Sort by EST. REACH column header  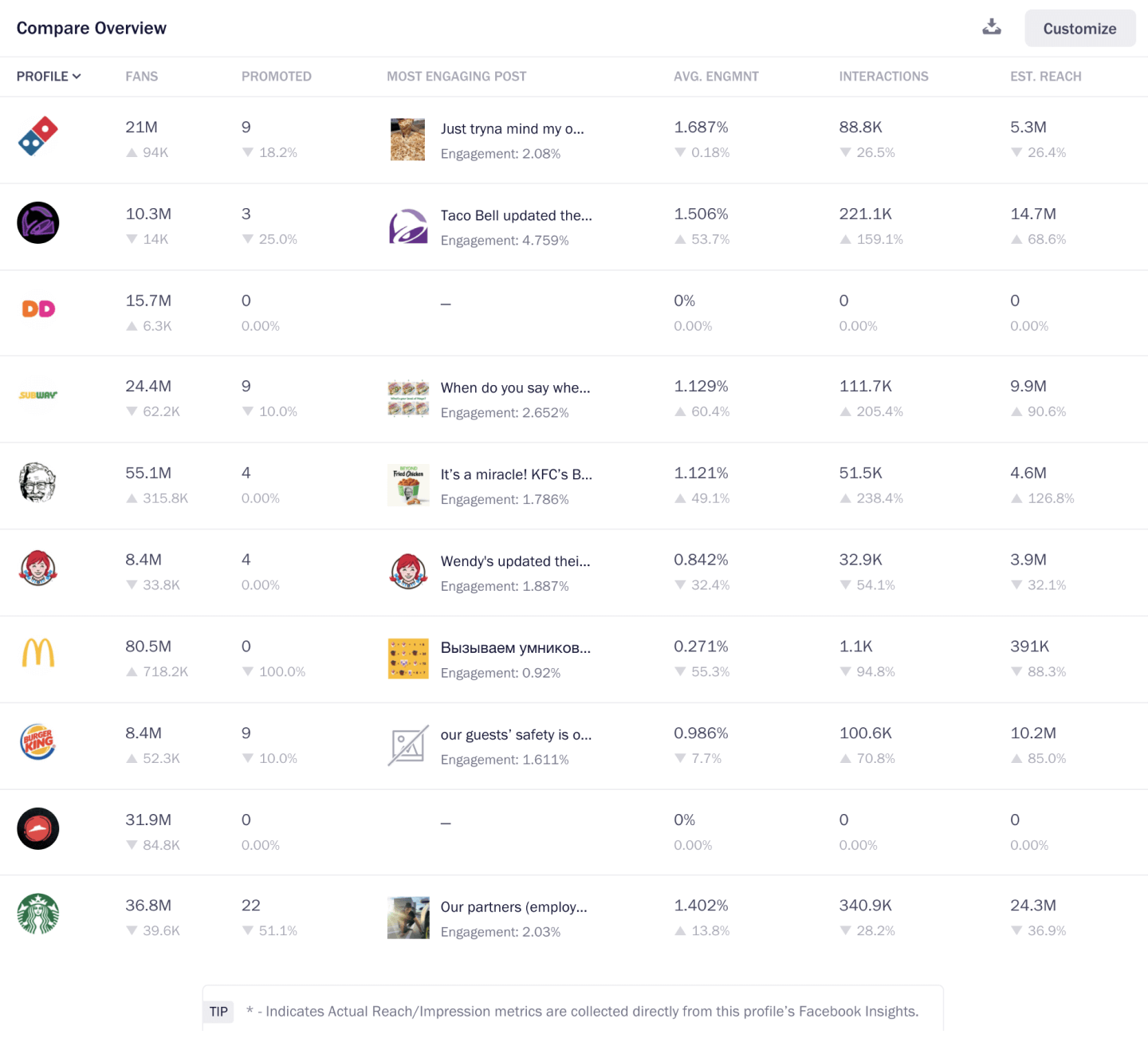click(1046, 77)
